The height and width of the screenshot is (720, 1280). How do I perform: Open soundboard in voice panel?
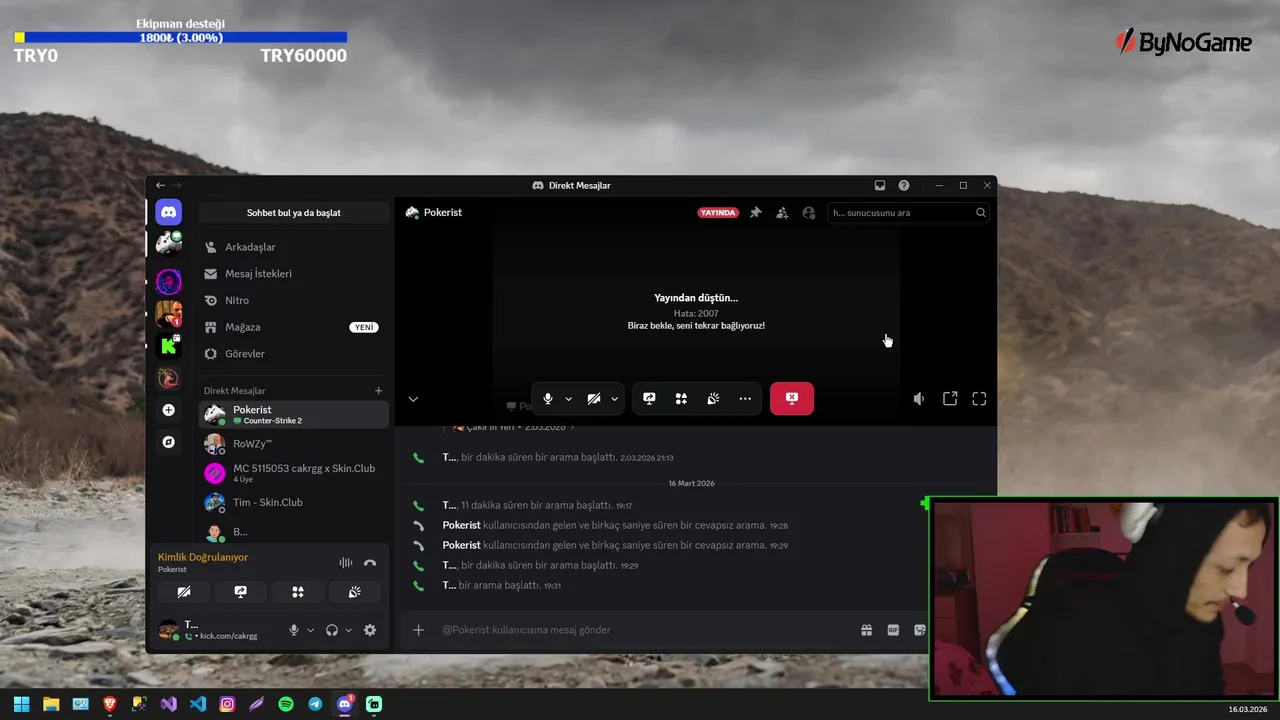coord(355,592)
